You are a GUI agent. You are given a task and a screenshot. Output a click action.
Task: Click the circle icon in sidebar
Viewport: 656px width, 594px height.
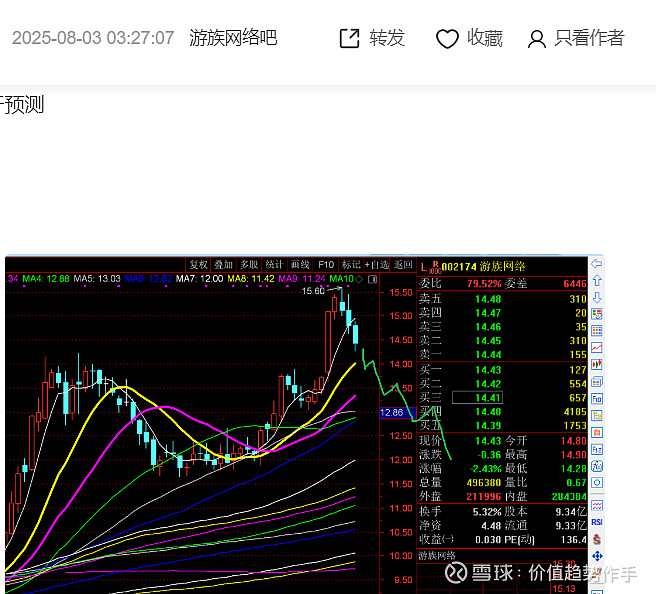[597, 483]
